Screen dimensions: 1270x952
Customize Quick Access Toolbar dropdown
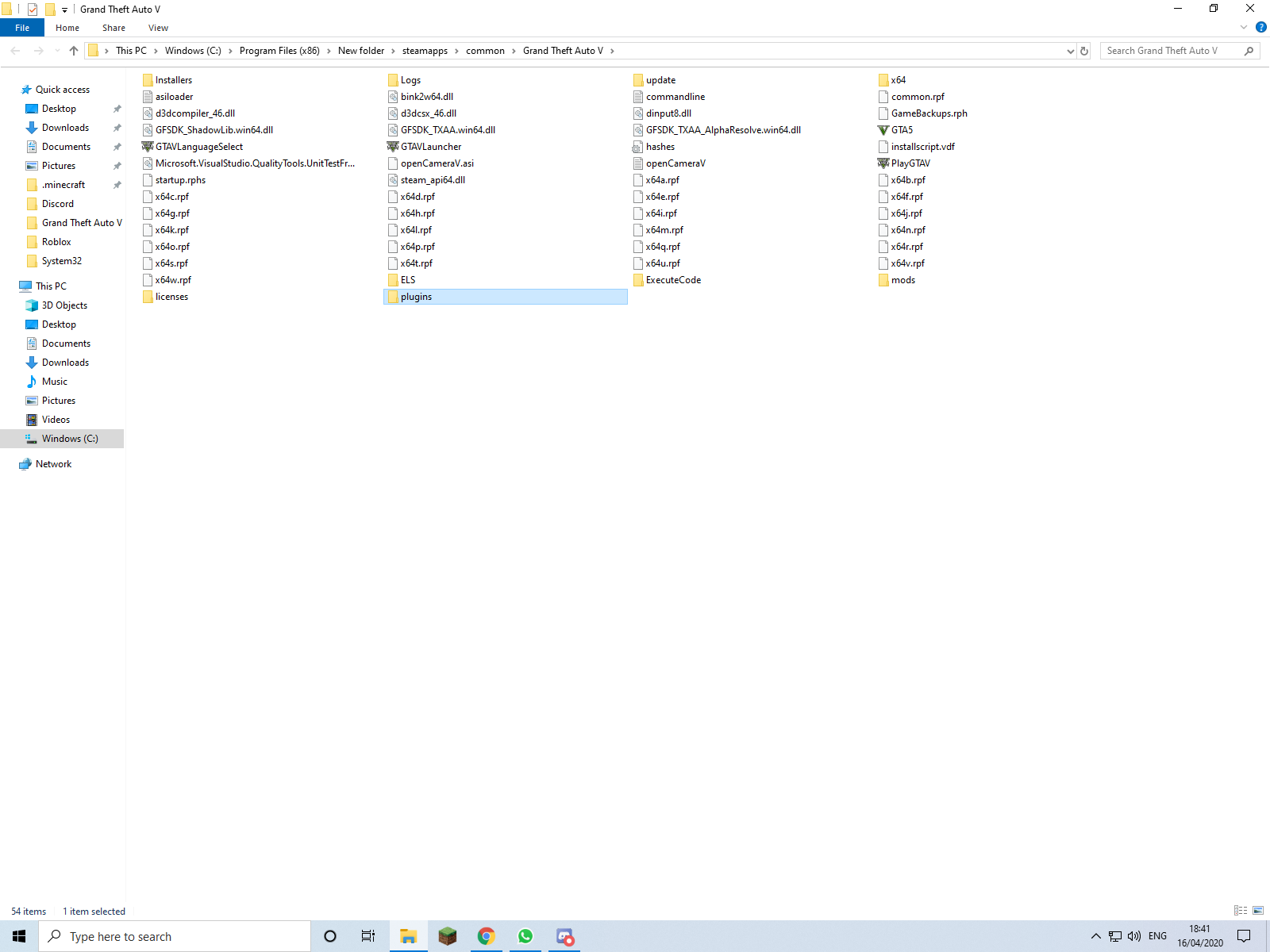point(64,10)
